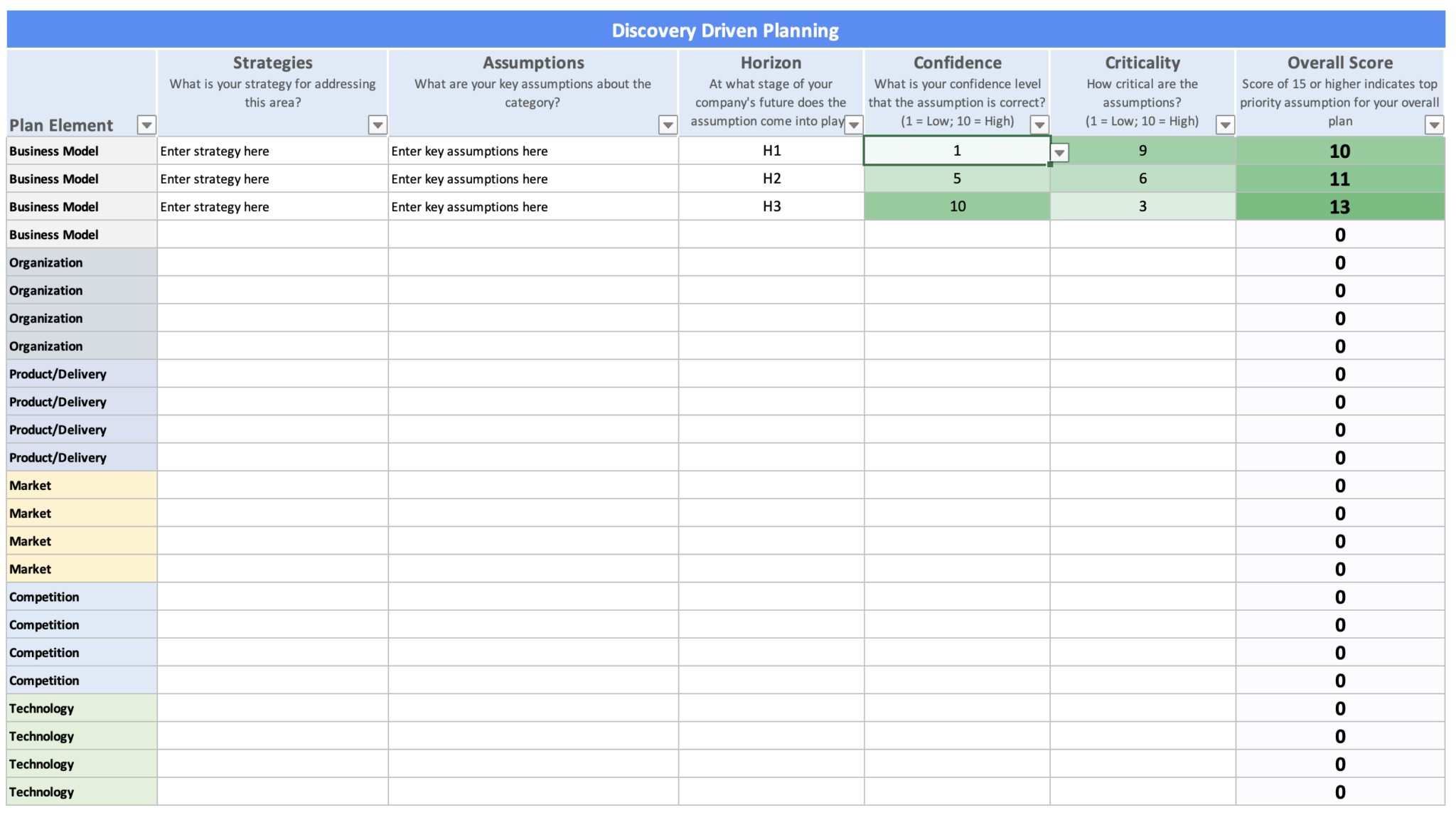Select the H1 horizon cell
The width and height of the screenshot is (1456, 815).
[x=771, y=151]
